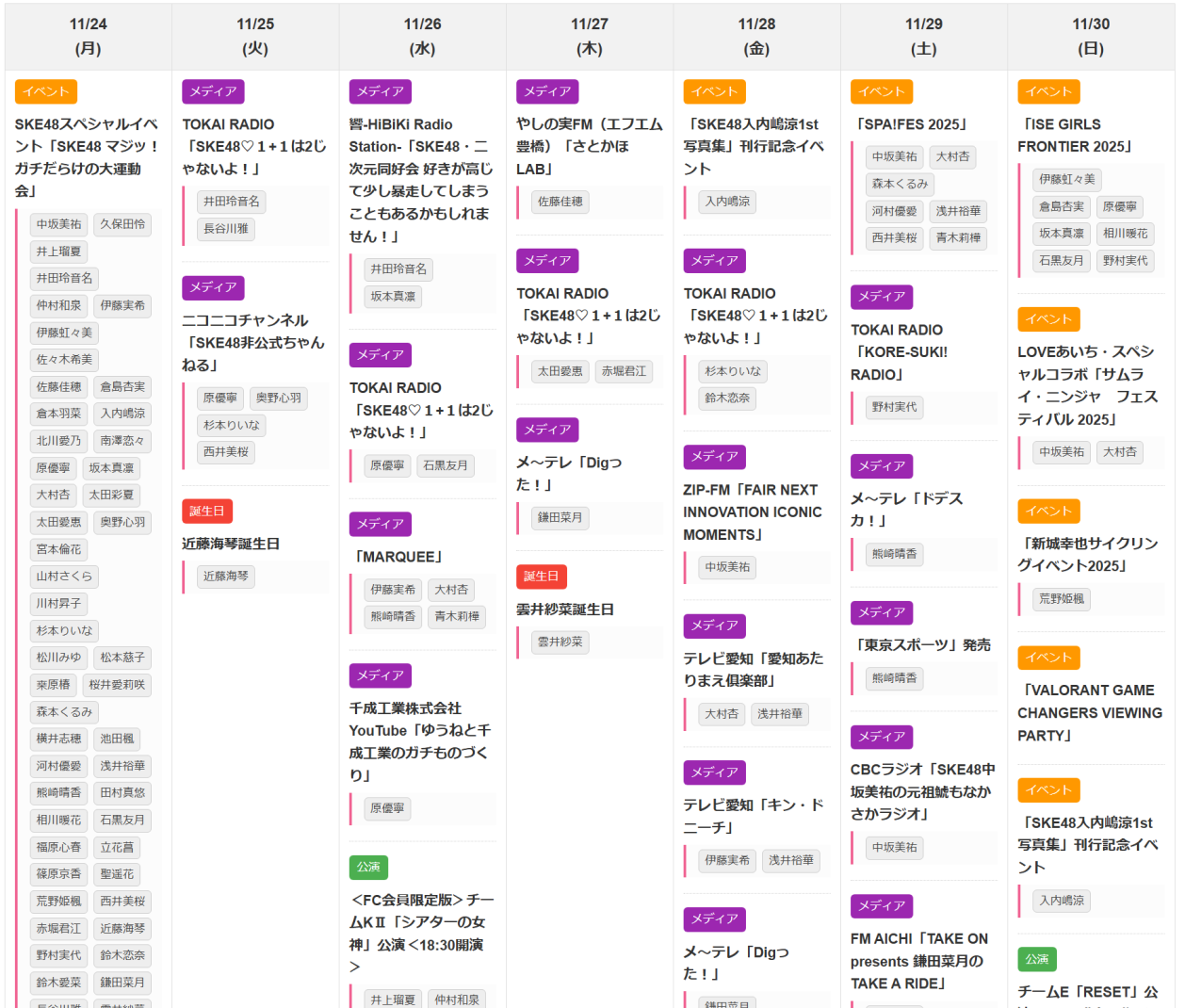This screenshot has width=1185, height=1008.
Task: Select the 11/30 (日) date header
Action: pos(1091,36)
